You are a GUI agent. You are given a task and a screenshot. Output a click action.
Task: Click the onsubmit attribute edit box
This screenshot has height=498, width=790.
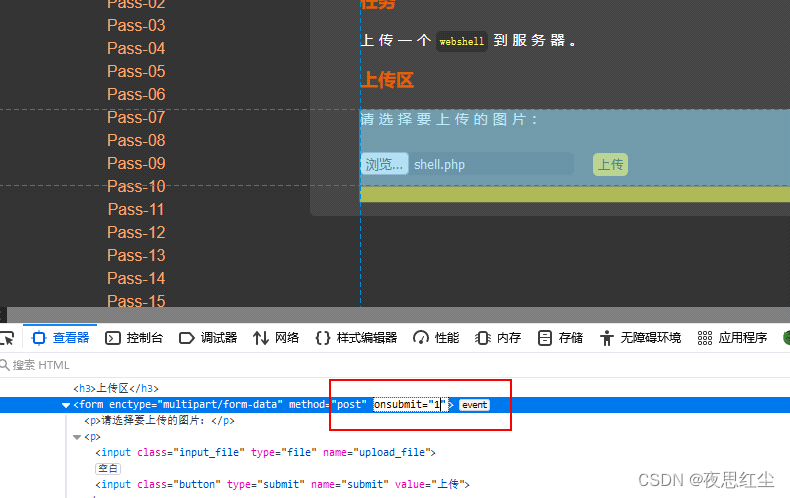click(x=410, y=404)
